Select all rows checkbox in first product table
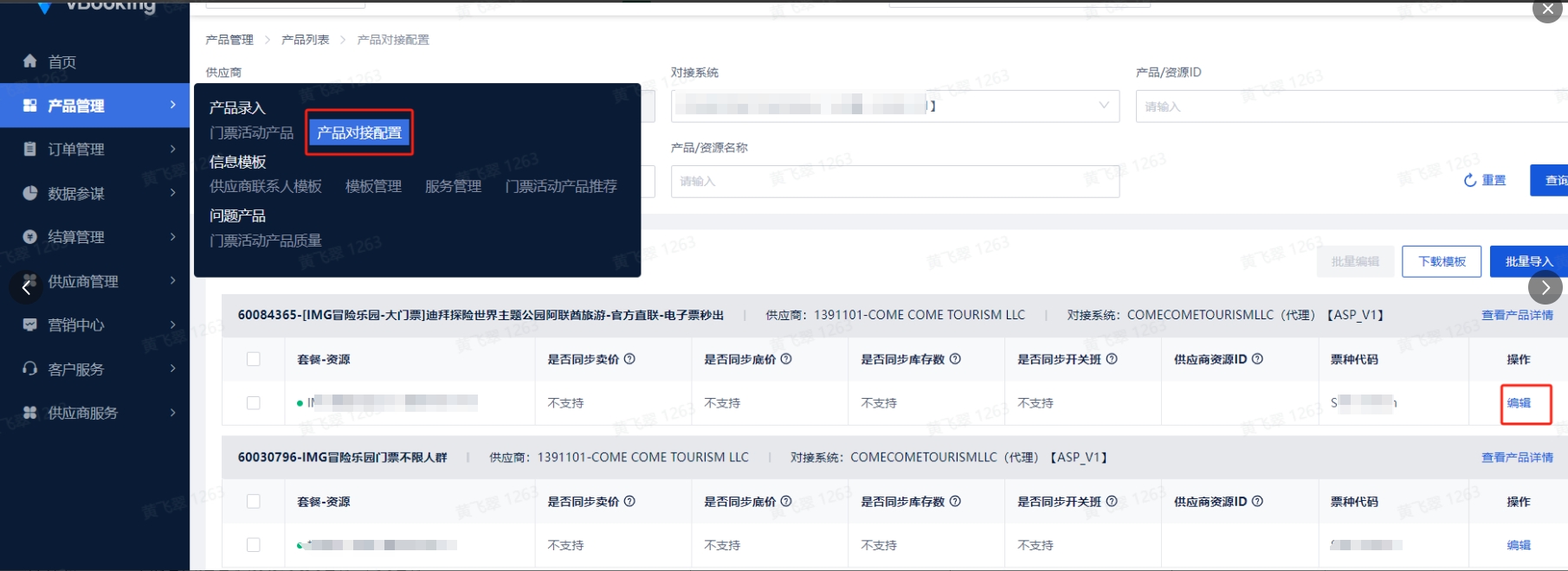This screenshot has height=571, width=1568. pos(254,359)
